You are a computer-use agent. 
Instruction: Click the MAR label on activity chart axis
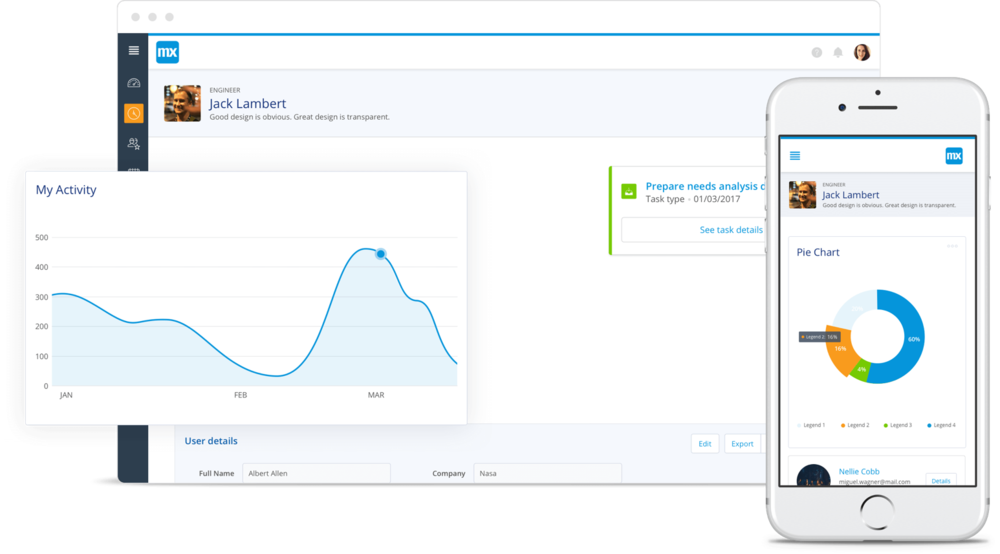(376, 395)
